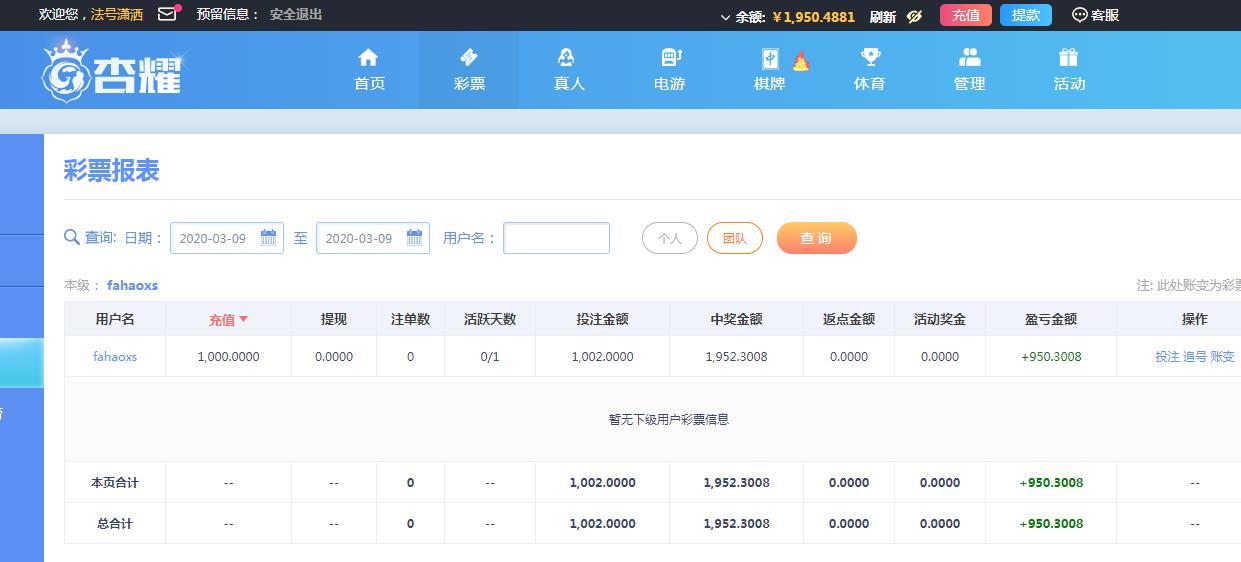Open the 真人 live casino menu
The image size is (1241, 562).
[x=569, y=70]
